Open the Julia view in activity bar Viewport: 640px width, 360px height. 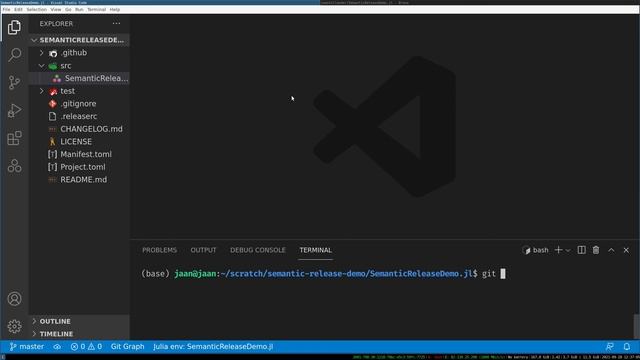[14, 166]
